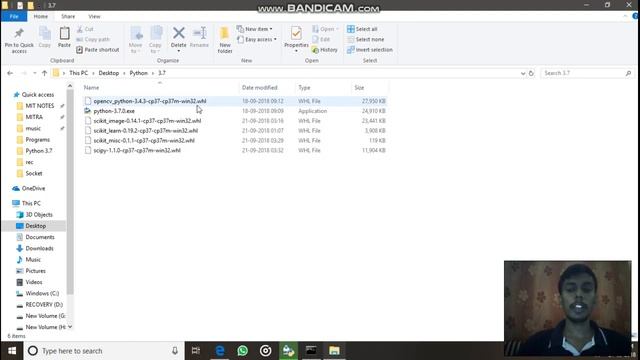640x360 pixels.
Task: Show file History
Action: tap(324, 49)
